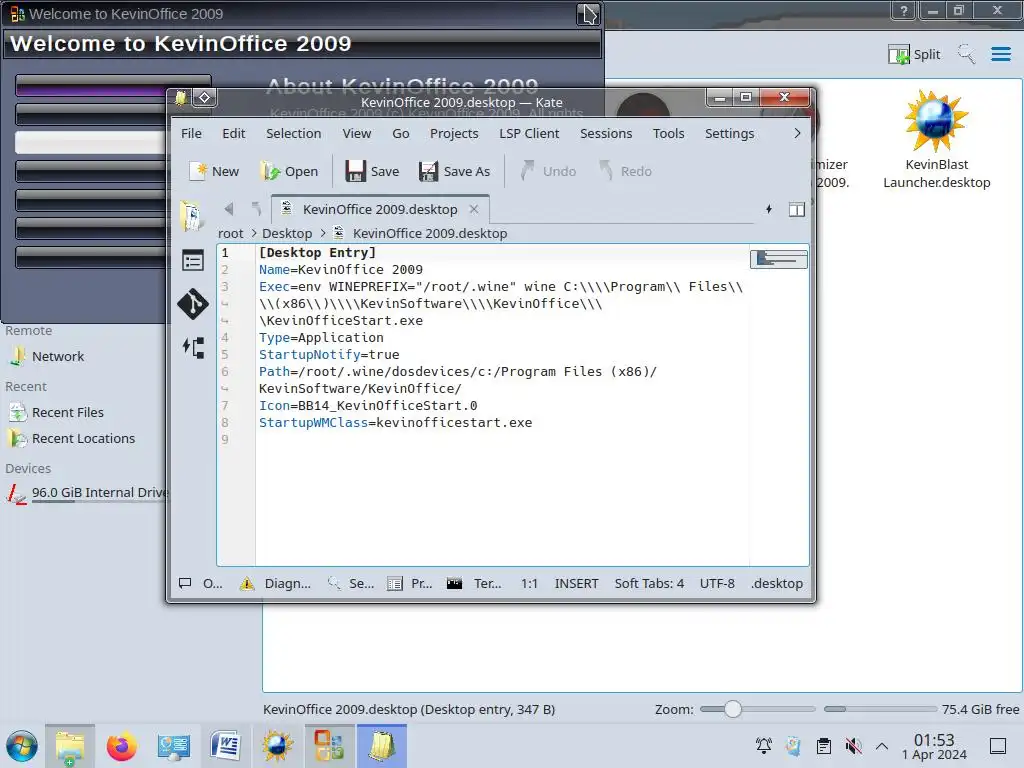Select the KevinOffice 2009.desktop tab
The height and width of the screenshot is (768, 1024).
click(380, 209)
